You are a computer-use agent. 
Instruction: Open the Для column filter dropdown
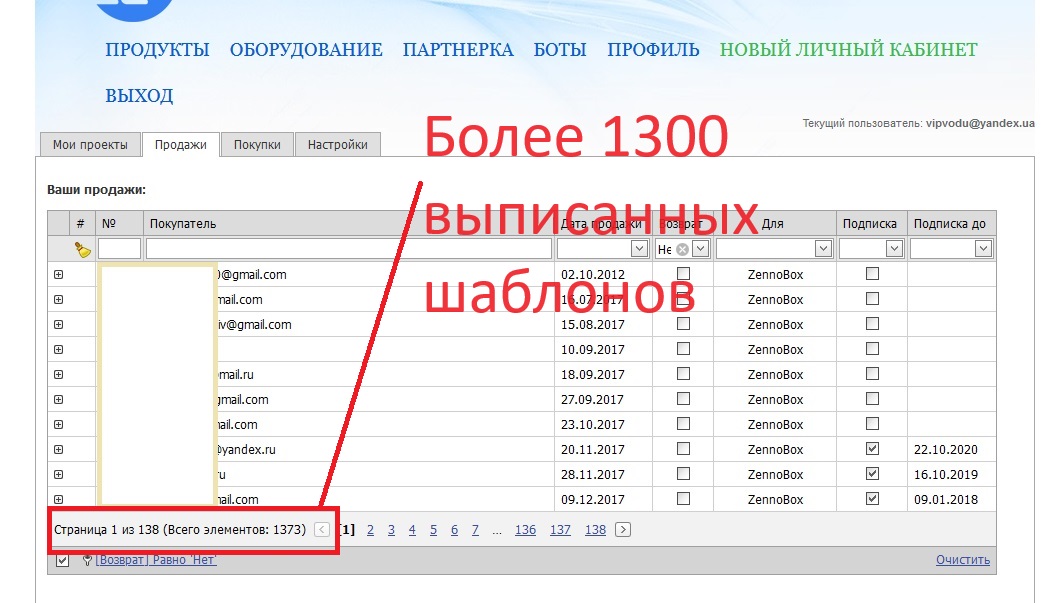point(824,249)
